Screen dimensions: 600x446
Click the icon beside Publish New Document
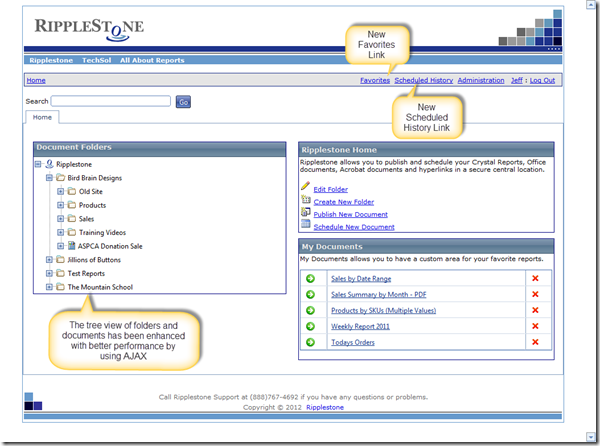click(x=305, y=212)
